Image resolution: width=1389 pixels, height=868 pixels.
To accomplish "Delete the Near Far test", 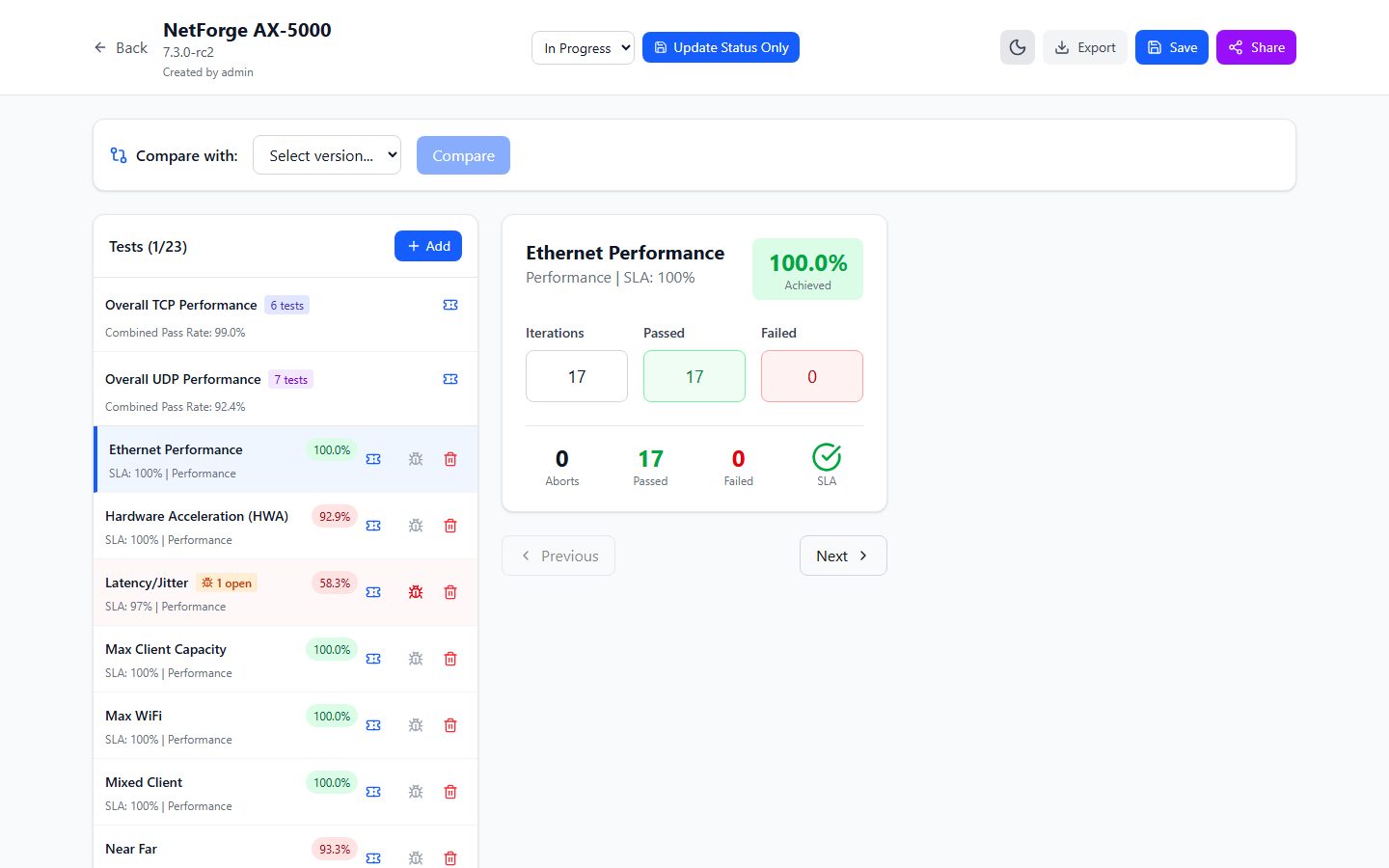I will 450,857.
